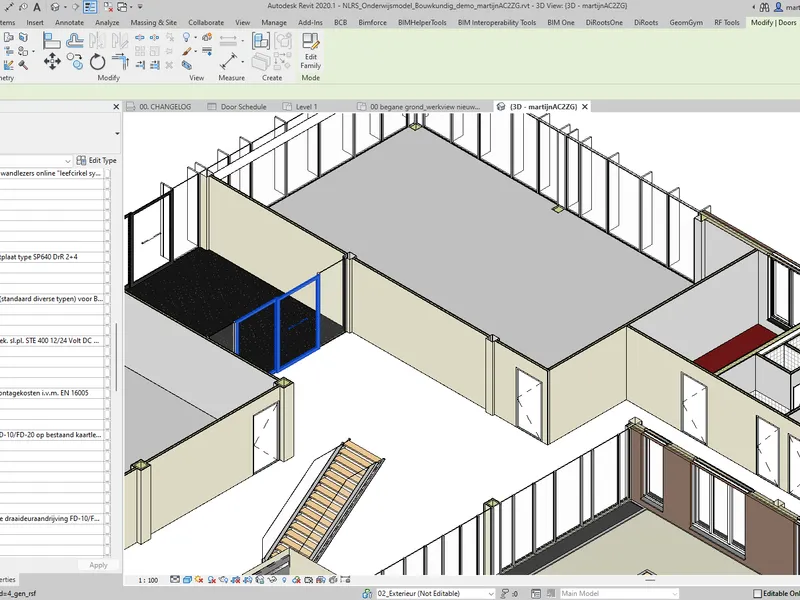
Task: Activate the Copy tool
Action: [75, 62]
